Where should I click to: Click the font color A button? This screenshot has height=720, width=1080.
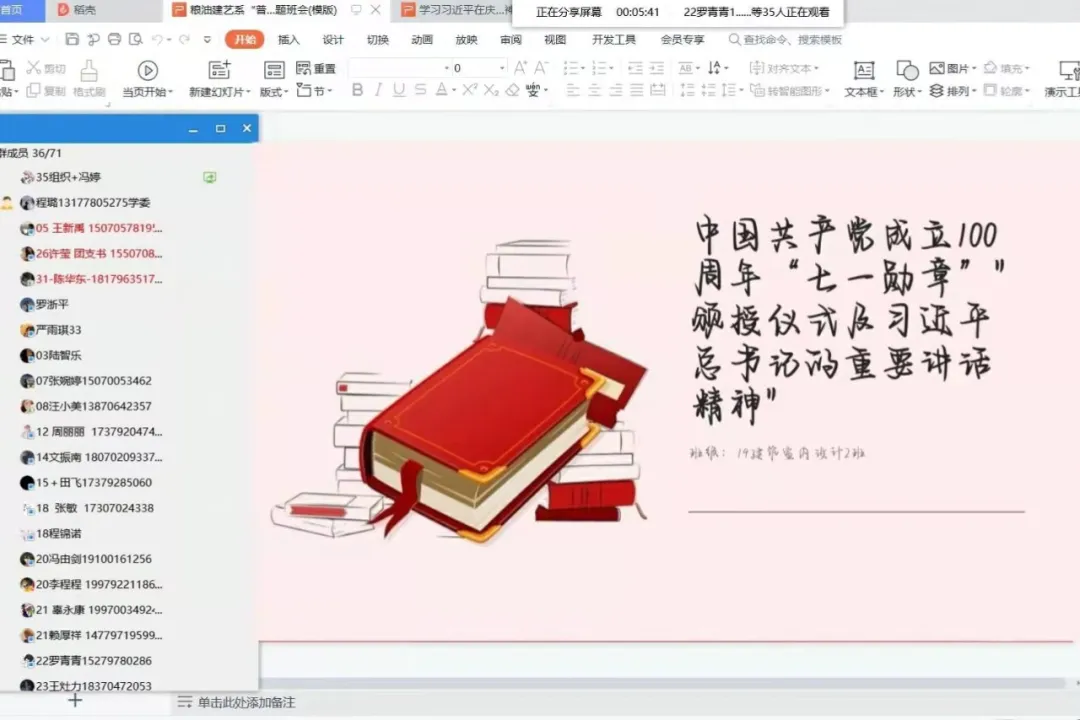click(x=442, y=90)
